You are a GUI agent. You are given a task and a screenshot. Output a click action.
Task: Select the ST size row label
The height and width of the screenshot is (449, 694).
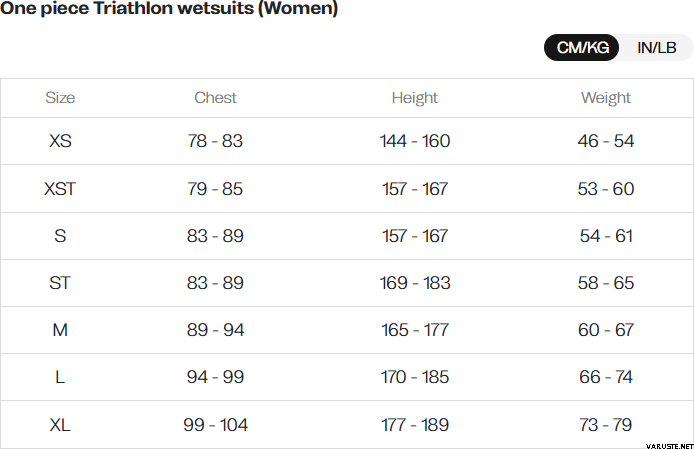tap(60, 283)
